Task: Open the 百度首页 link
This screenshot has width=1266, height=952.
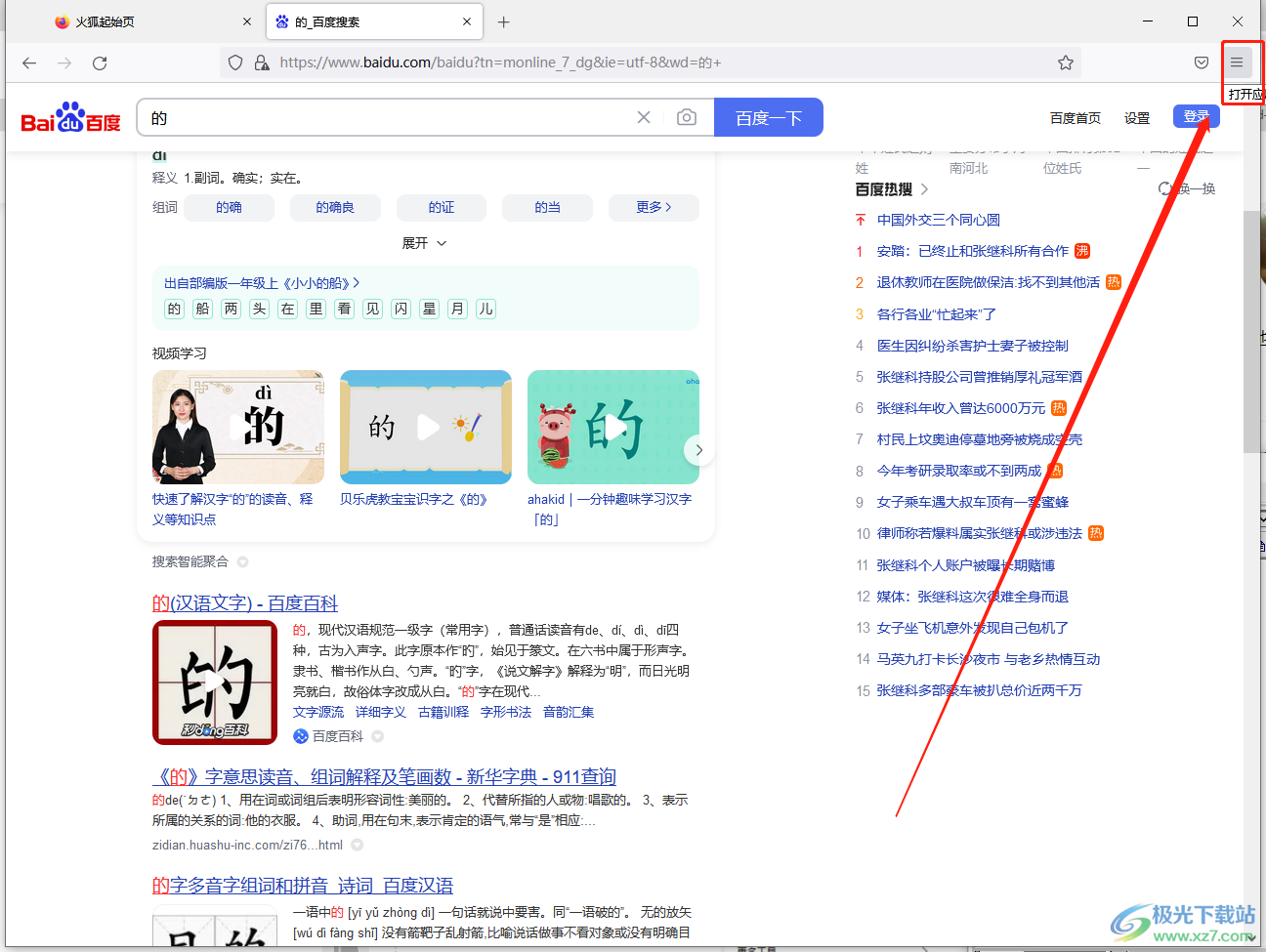Action: pyautogui.click(x=1075, y=118)
